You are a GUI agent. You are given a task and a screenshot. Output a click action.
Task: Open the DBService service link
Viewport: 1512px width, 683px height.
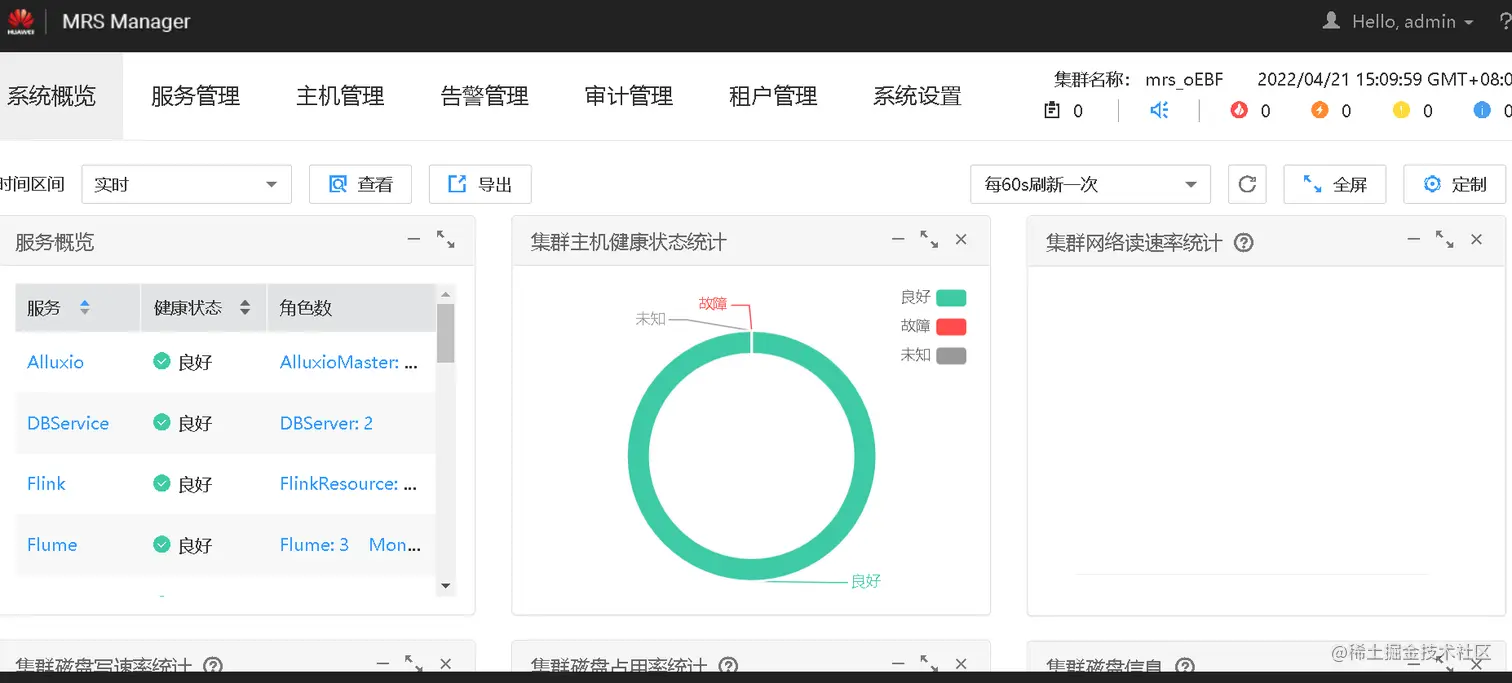[68, 423]
